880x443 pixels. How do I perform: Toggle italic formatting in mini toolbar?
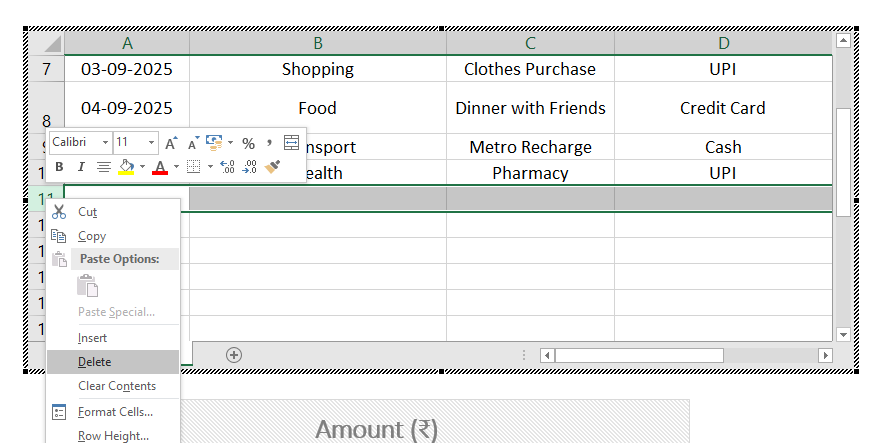80,167
